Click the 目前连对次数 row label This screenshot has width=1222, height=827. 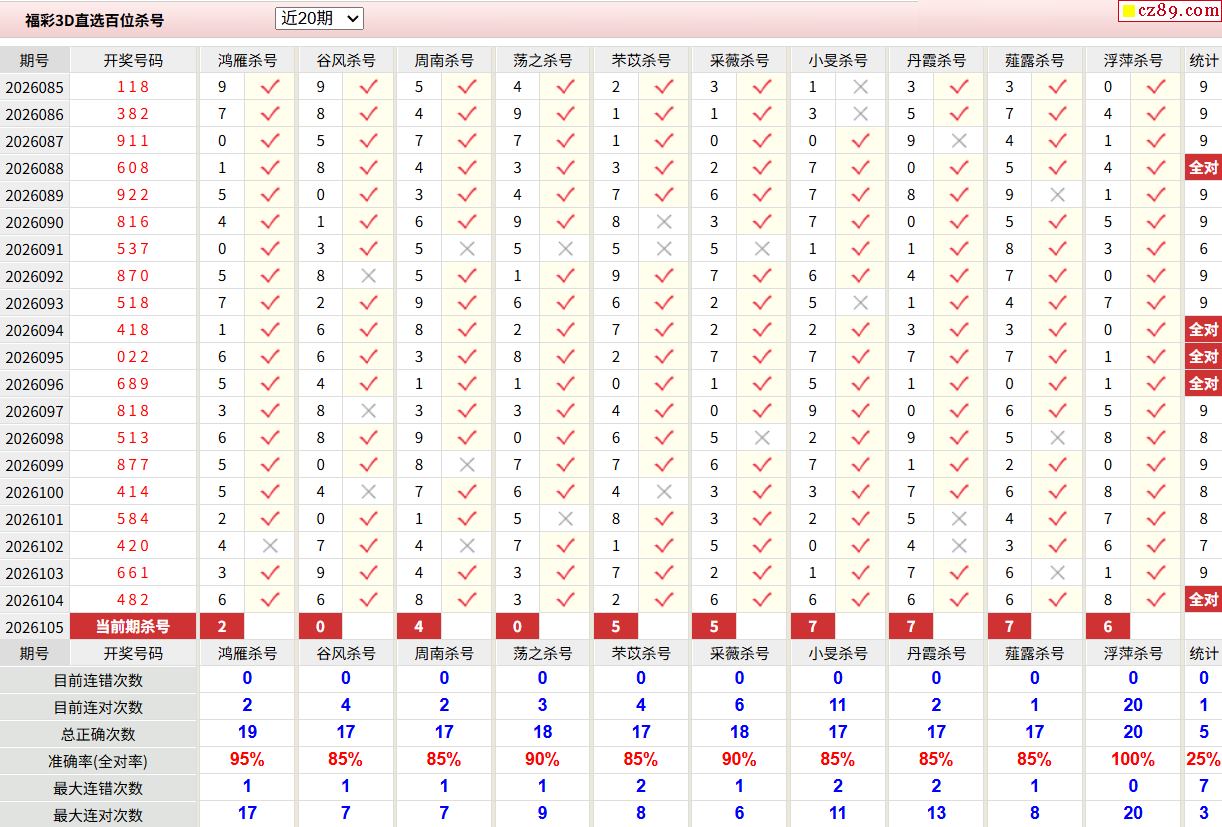tap(98, 707)
